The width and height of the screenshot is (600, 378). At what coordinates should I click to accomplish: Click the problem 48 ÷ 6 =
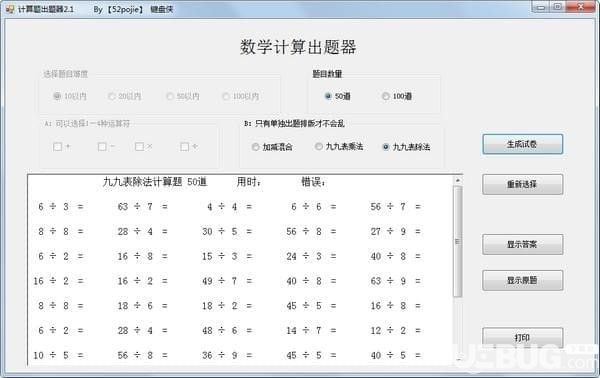tap(227, 331)
